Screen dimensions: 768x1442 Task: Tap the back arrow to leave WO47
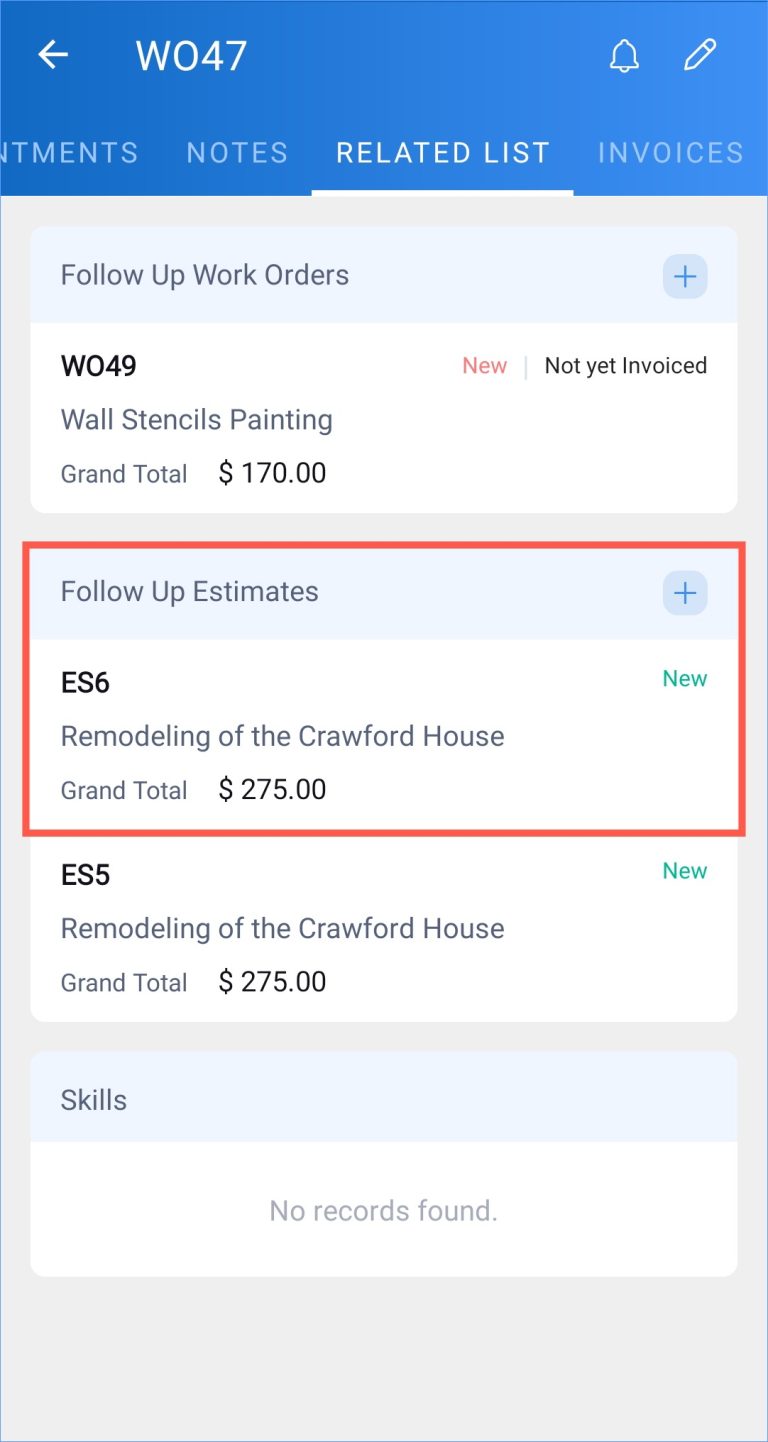point(52,55)
